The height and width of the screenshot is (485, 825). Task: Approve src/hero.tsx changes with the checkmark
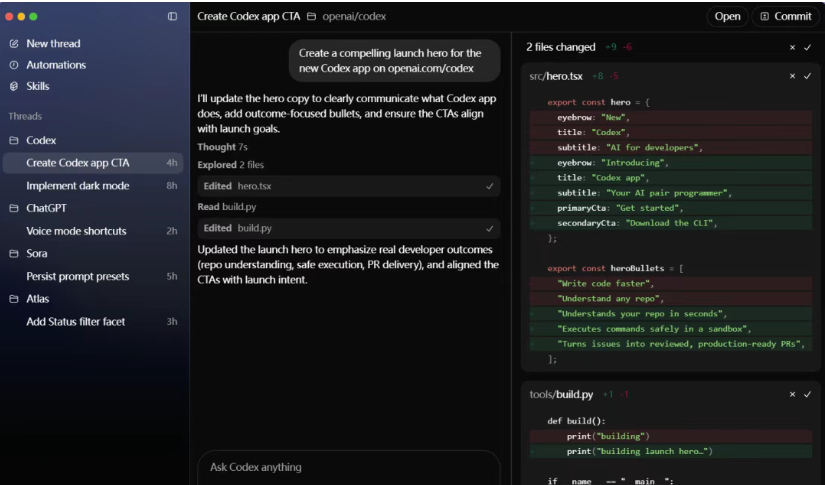(807, 76)
